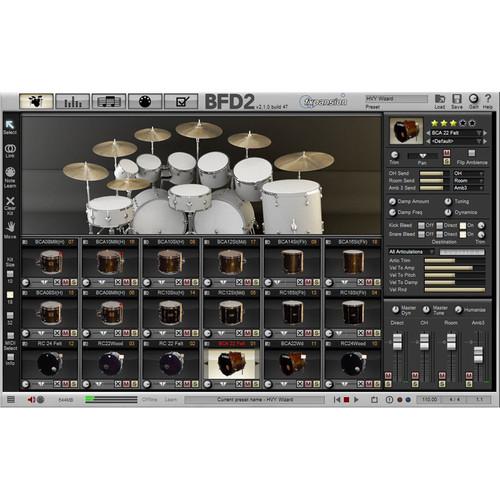Click the Save floppy disk icon
Viewport: 500px width, 500px height.
457,99
